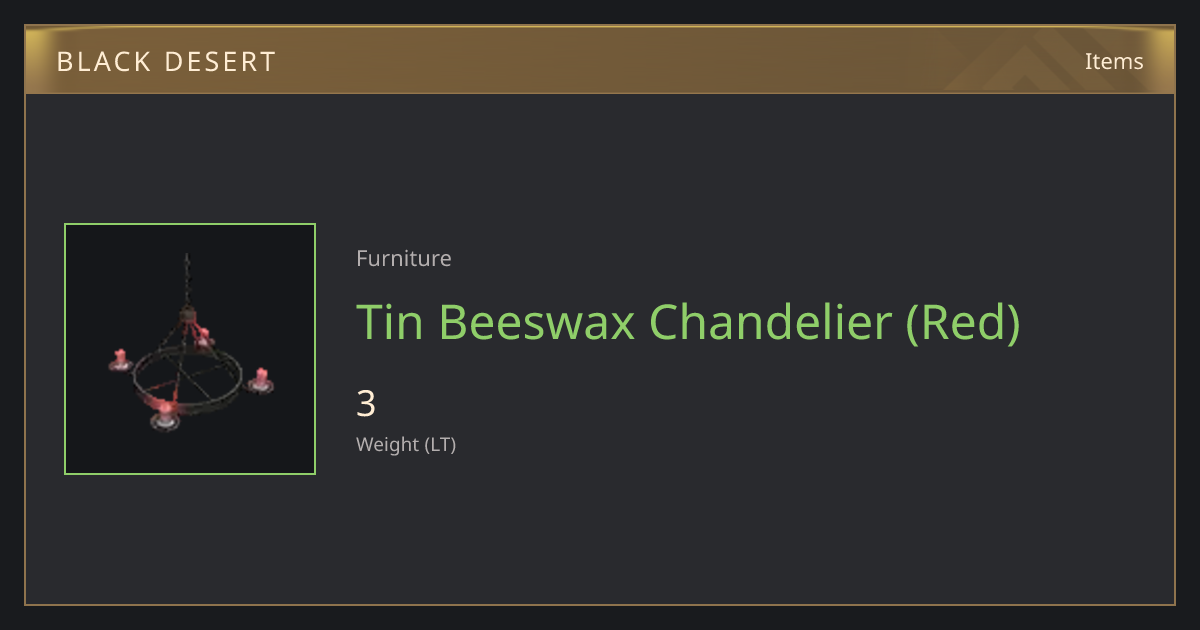Click the word DESERT in the header
This screenshot has height=630, width=1200.
[221, 62]
